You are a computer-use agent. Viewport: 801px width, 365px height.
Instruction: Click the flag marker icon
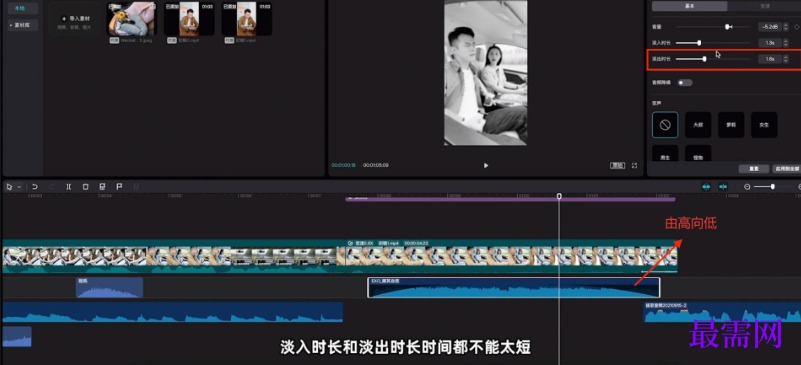pos(119,187)
